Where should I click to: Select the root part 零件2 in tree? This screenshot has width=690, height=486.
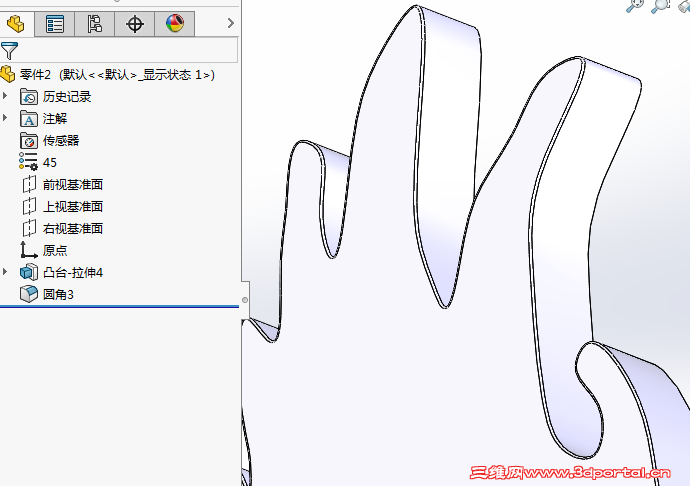pyautogui.click(x=117, y=74)
